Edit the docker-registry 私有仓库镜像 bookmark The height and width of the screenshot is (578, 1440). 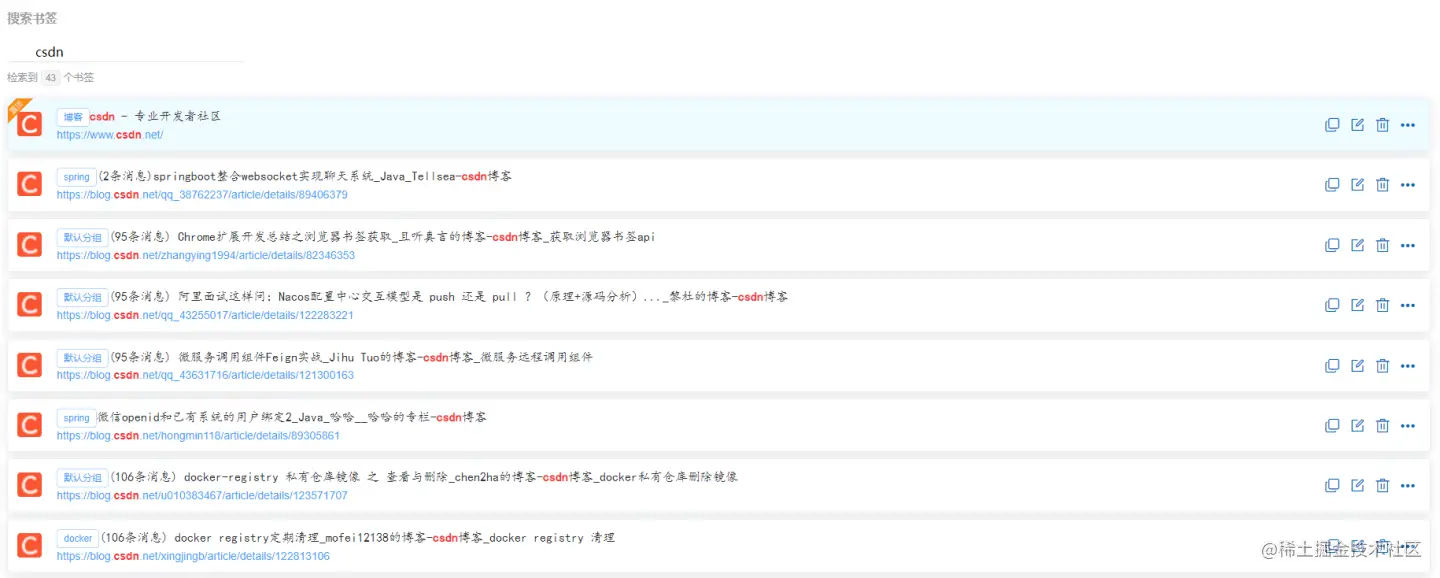tap(1357, 486)
